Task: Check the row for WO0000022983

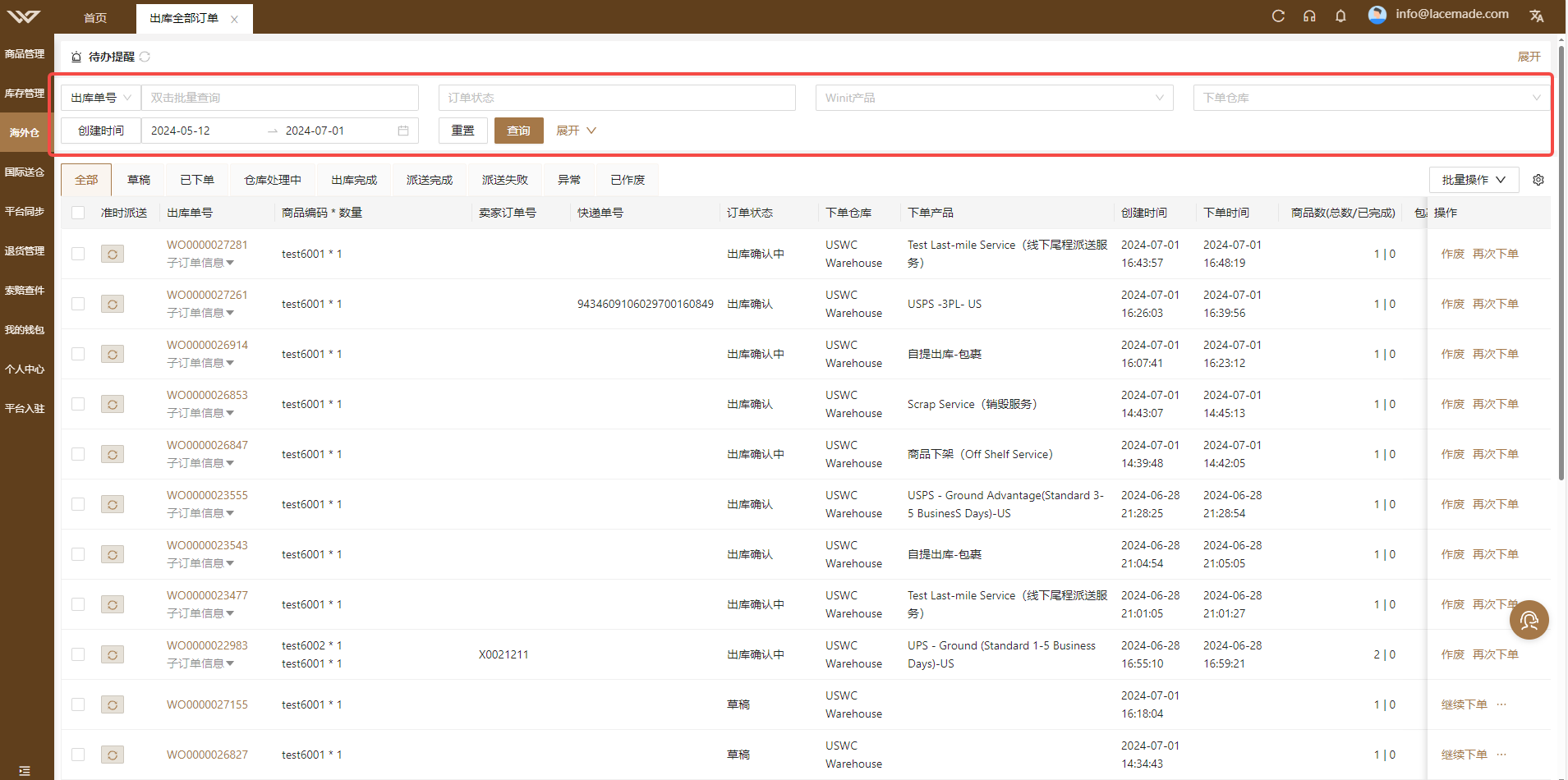Action: [78, 654]
